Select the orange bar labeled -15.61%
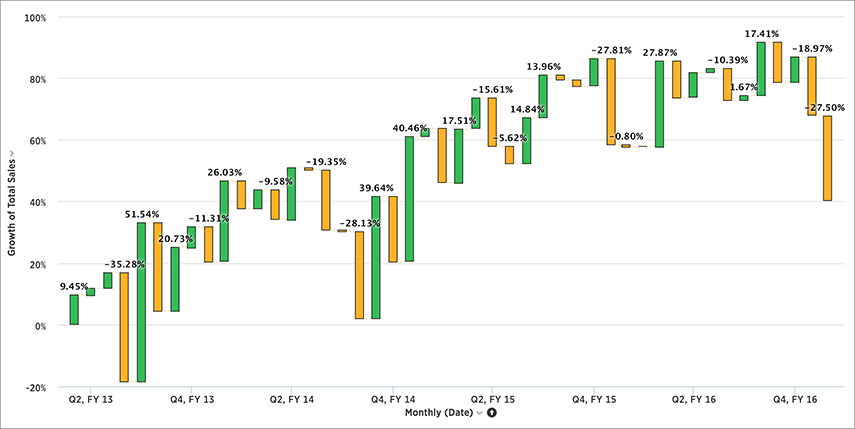The height and width of the screenshot is (429, 855). click(492, 122)
